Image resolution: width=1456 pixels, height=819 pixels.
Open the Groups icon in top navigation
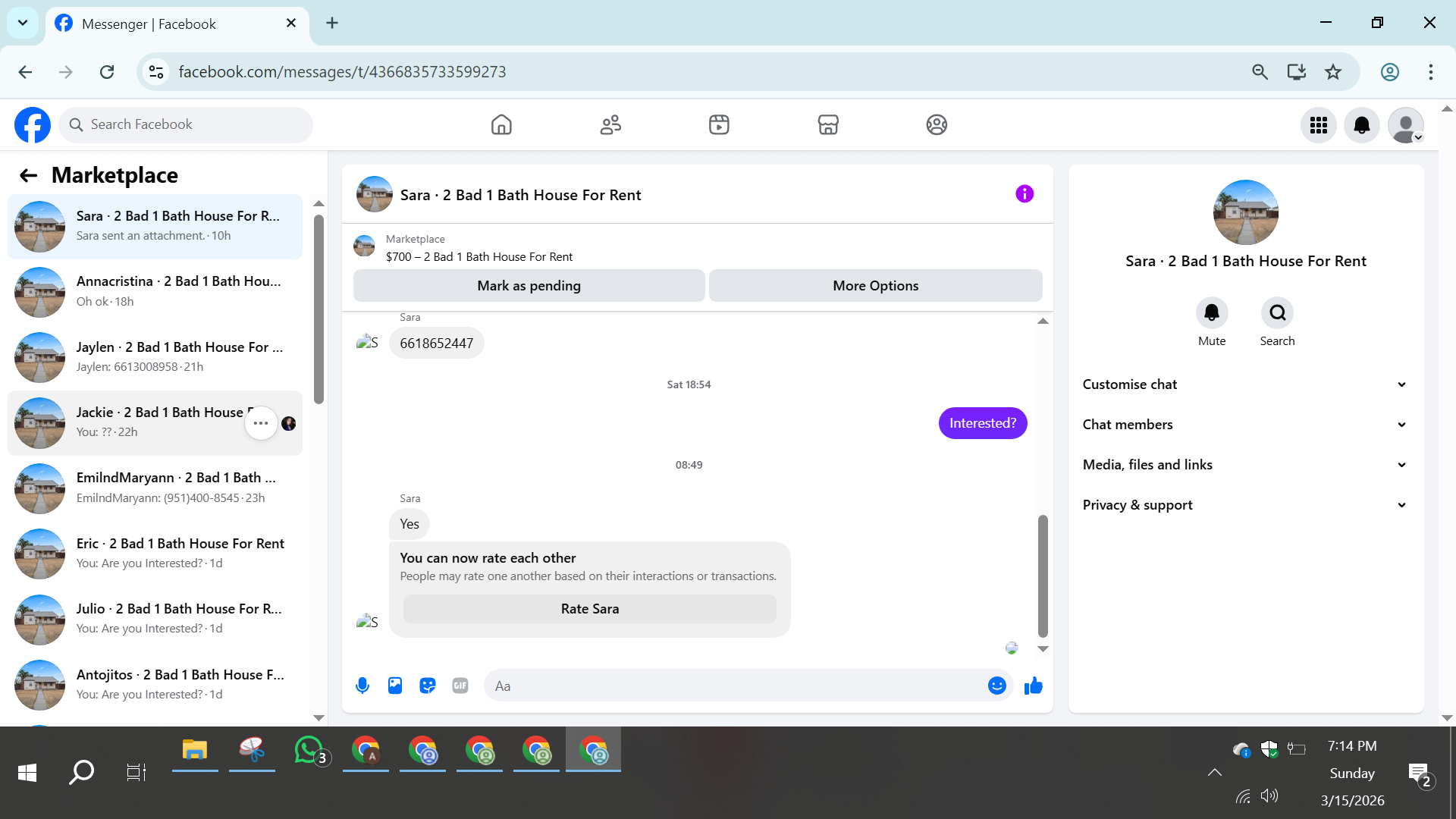point(937,124)
